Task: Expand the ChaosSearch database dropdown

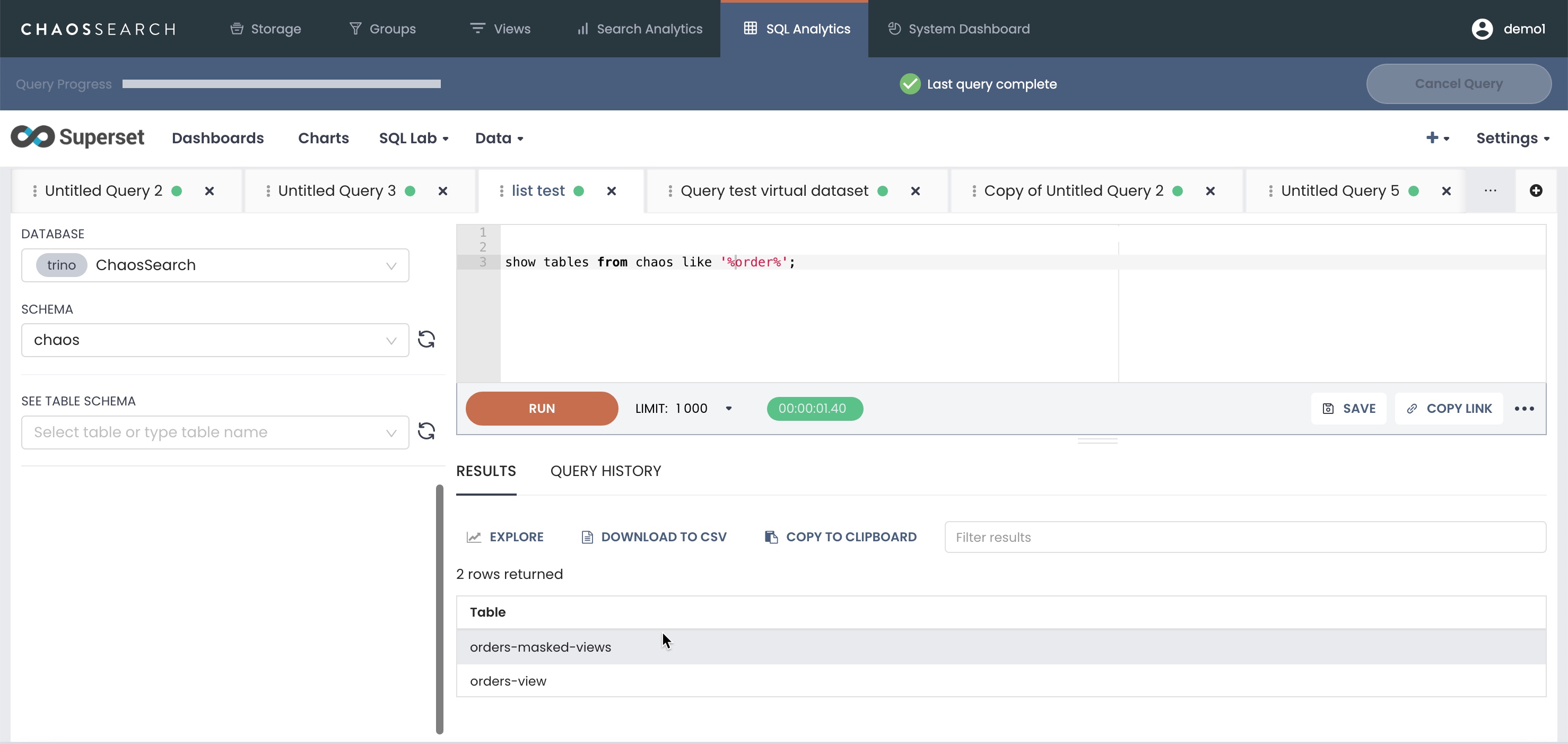Action: pyautogui.click(x=391, y=265)
